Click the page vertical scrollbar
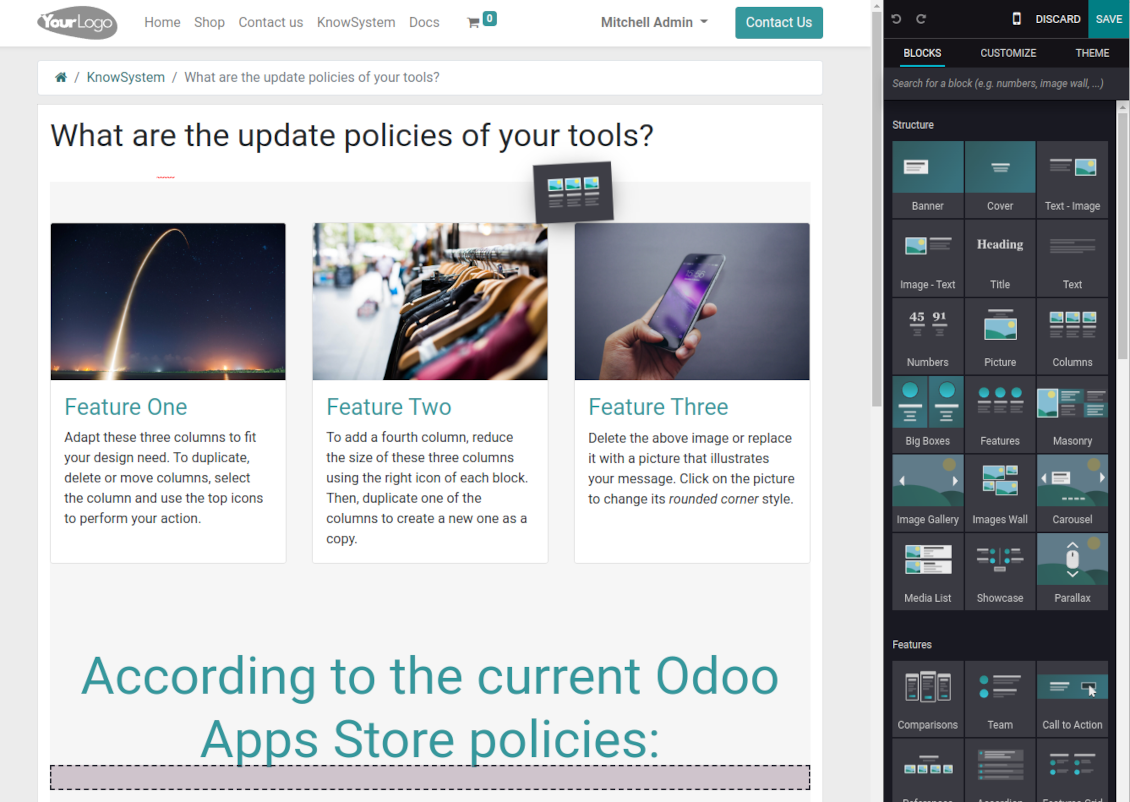Screen dimensions: 1130x802 (x=876, y=209)
